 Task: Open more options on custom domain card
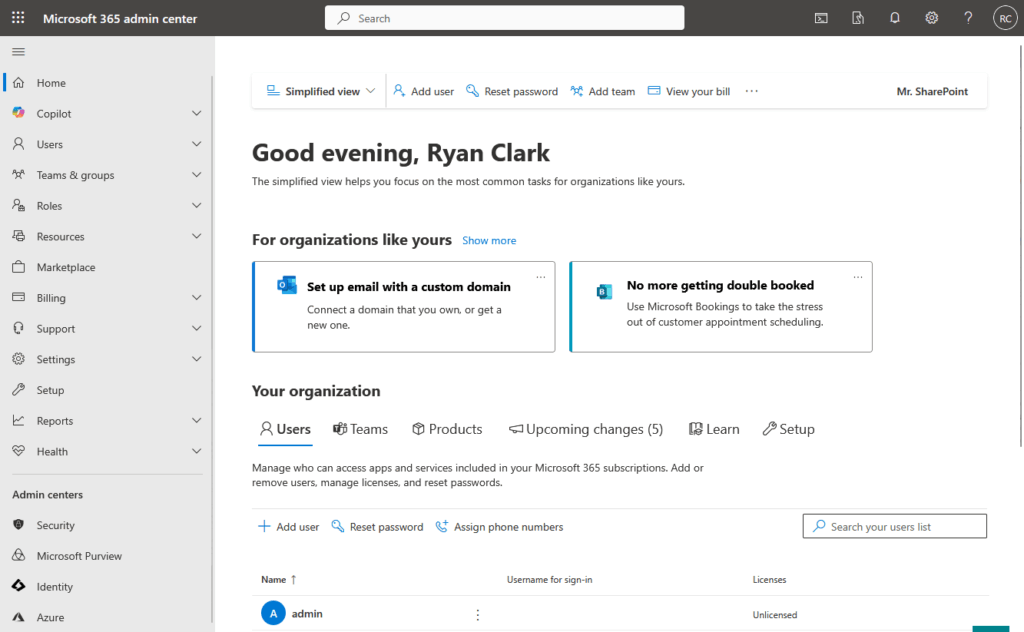point(541,277)
